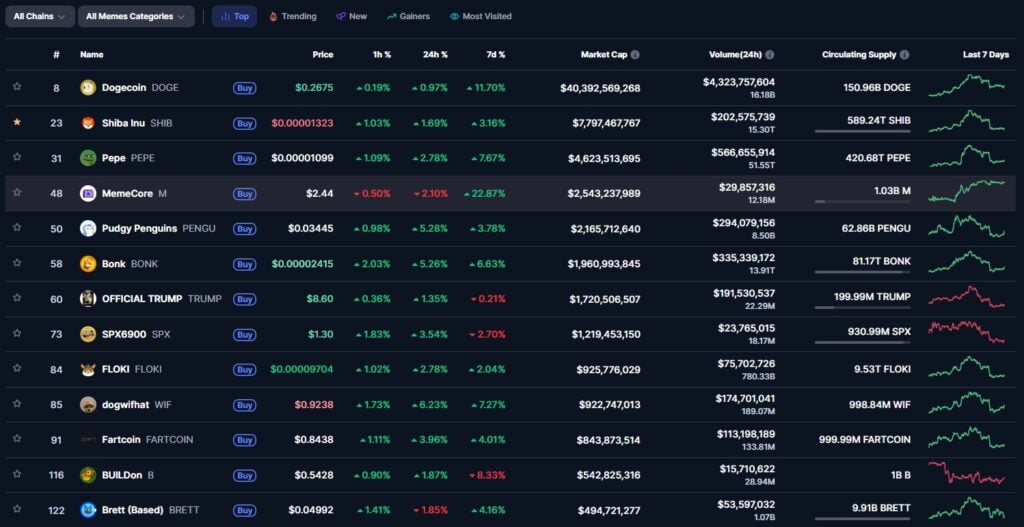Click the Fartcoin logo
The width and height of the screenshot is (1024, 527).
[x=88, y=440]
